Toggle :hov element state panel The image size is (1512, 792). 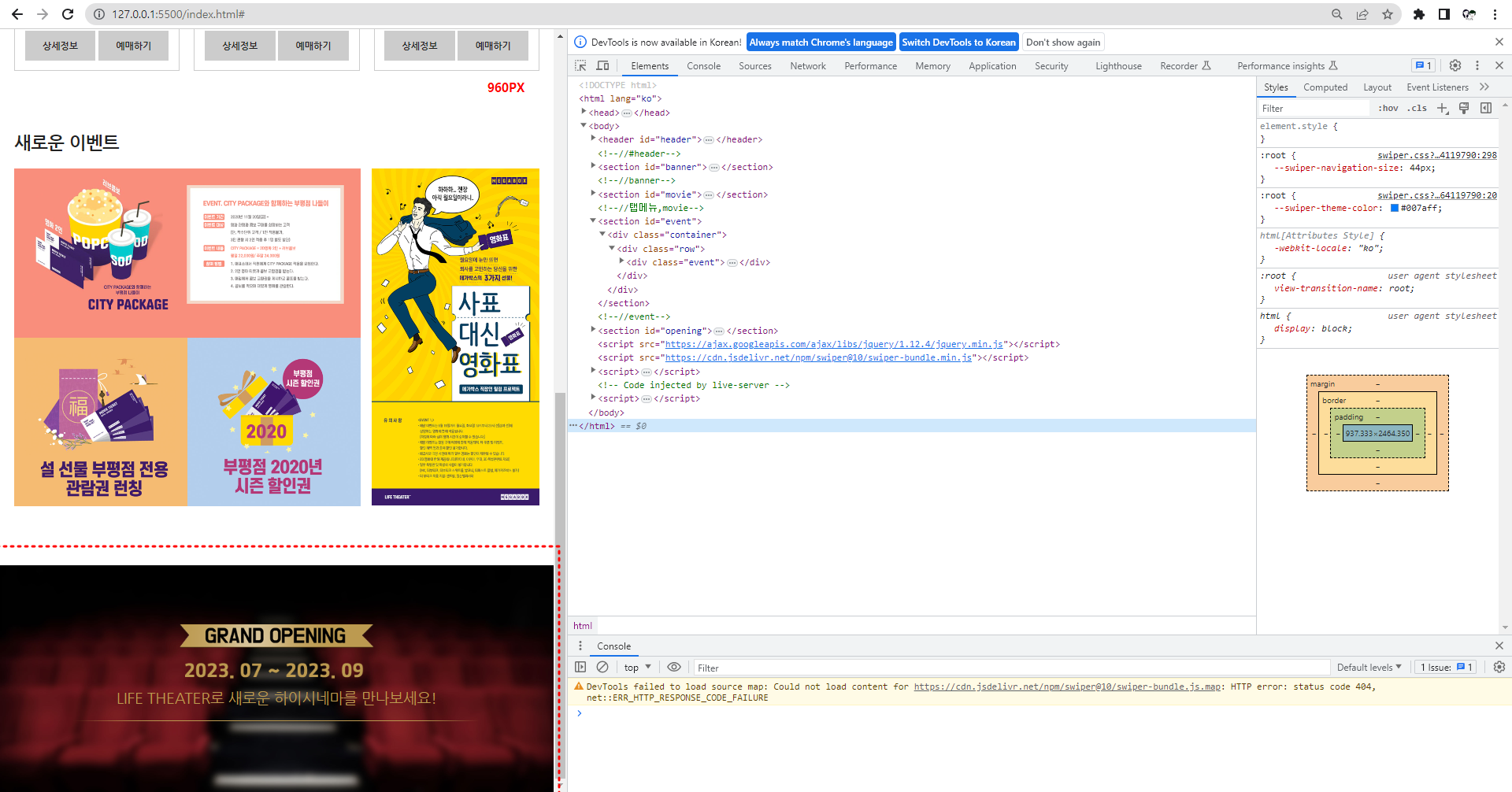point(1388,109)
